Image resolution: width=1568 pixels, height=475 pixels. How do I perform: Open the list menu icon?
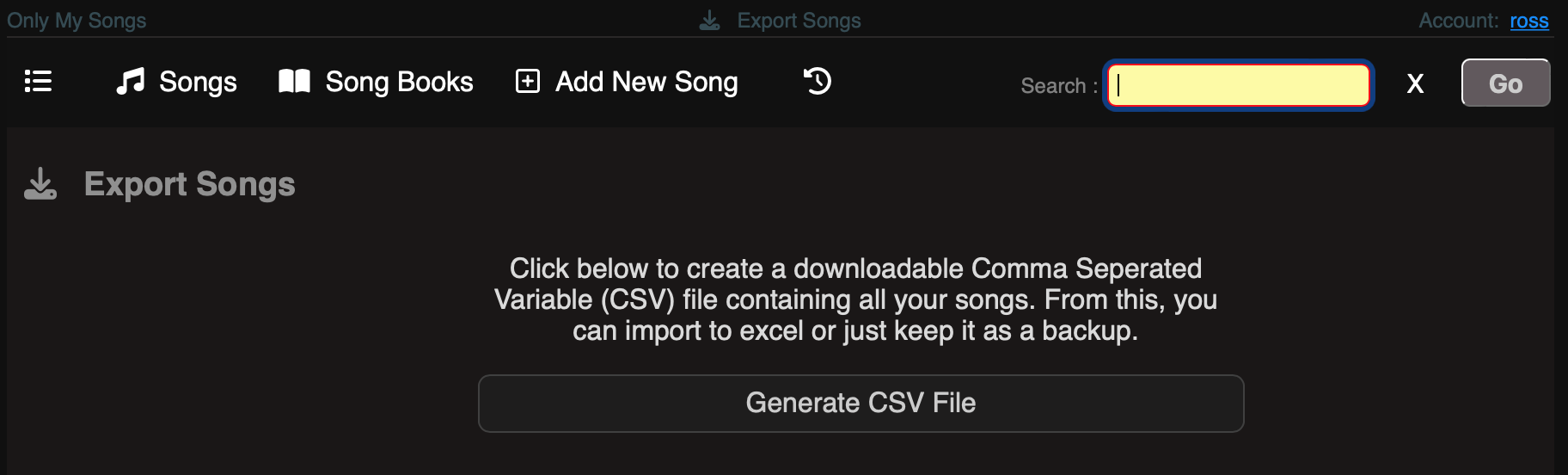[x=38, y=82]
